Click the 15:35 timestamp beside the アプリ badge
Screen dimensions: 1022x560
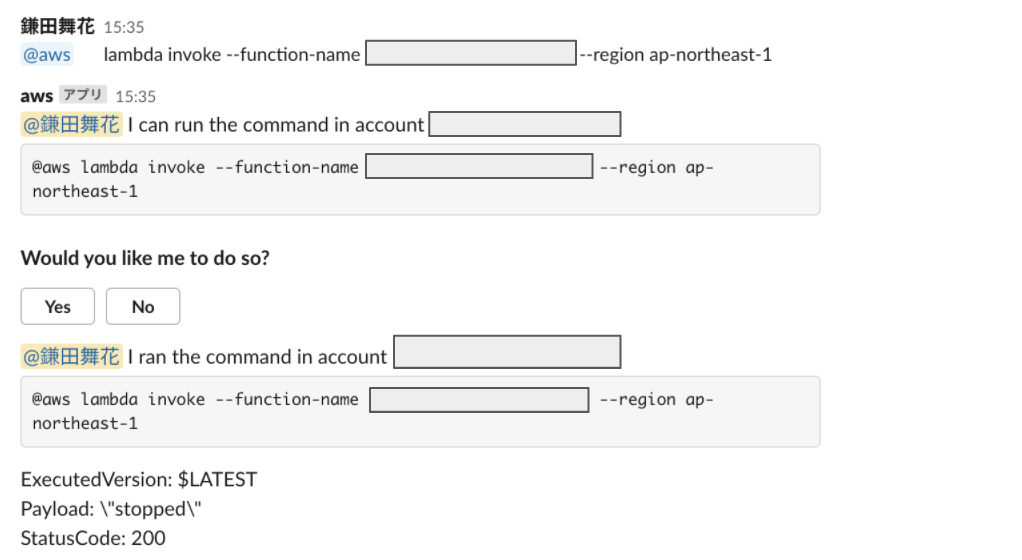(136, 96)
